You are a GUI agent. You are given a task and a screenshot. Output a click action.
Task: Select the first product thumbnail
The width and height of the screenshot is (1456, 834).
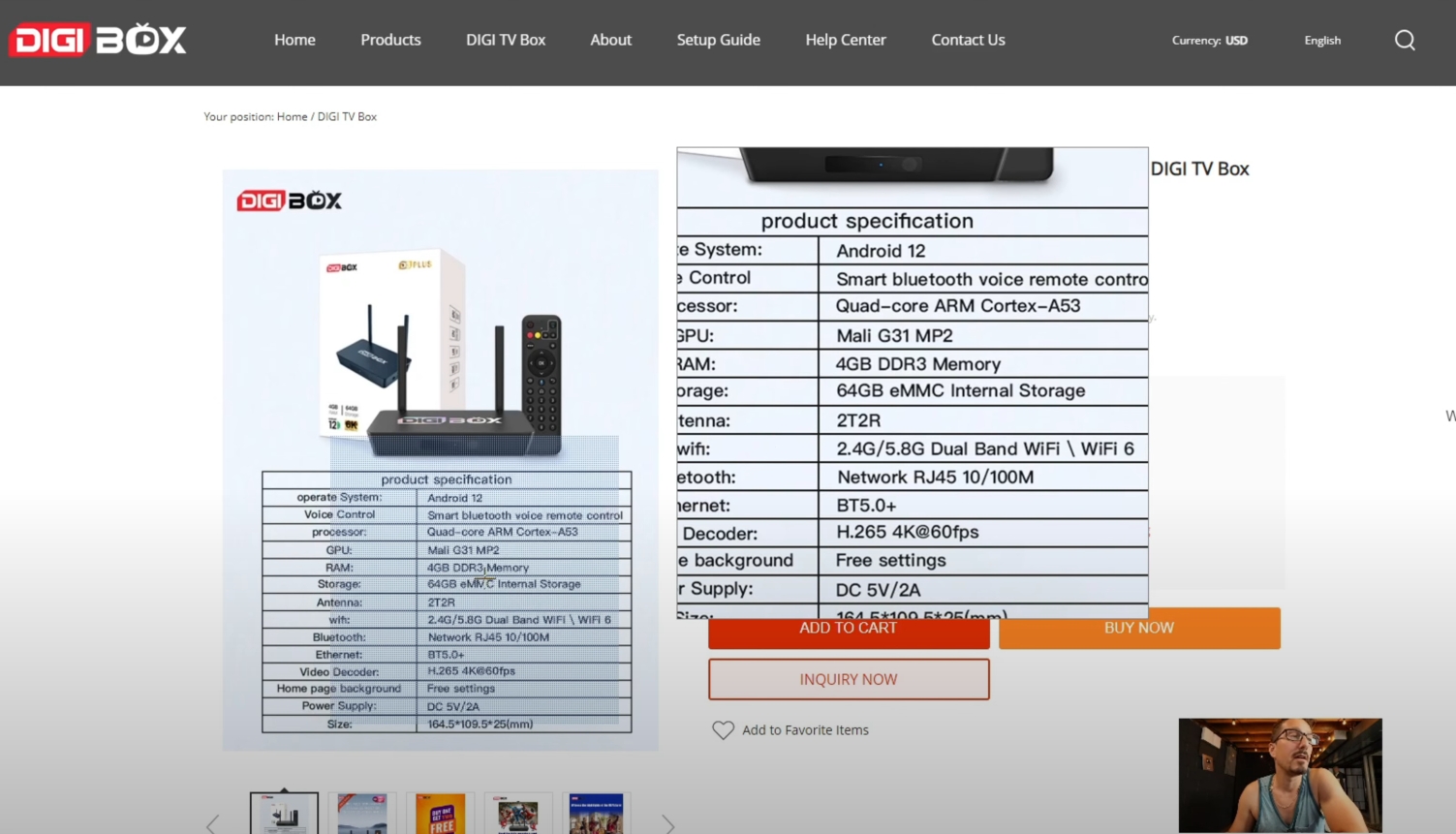(x=284, y=814)
